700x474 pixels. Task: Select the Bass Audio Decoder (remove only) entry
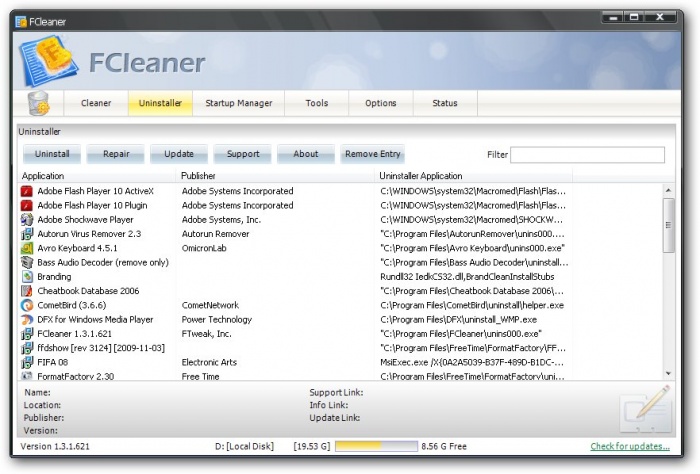tap(103, 262)
